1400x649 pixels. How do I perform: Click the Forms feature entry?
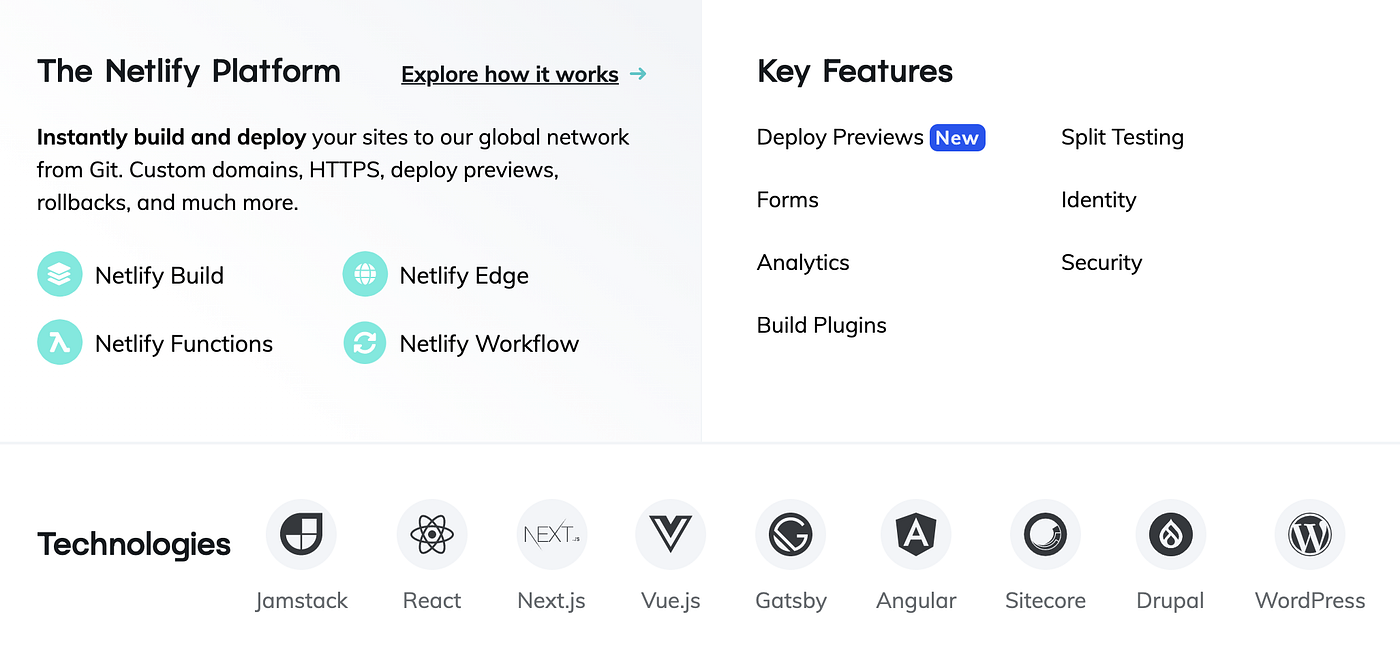tap(787, 200)
